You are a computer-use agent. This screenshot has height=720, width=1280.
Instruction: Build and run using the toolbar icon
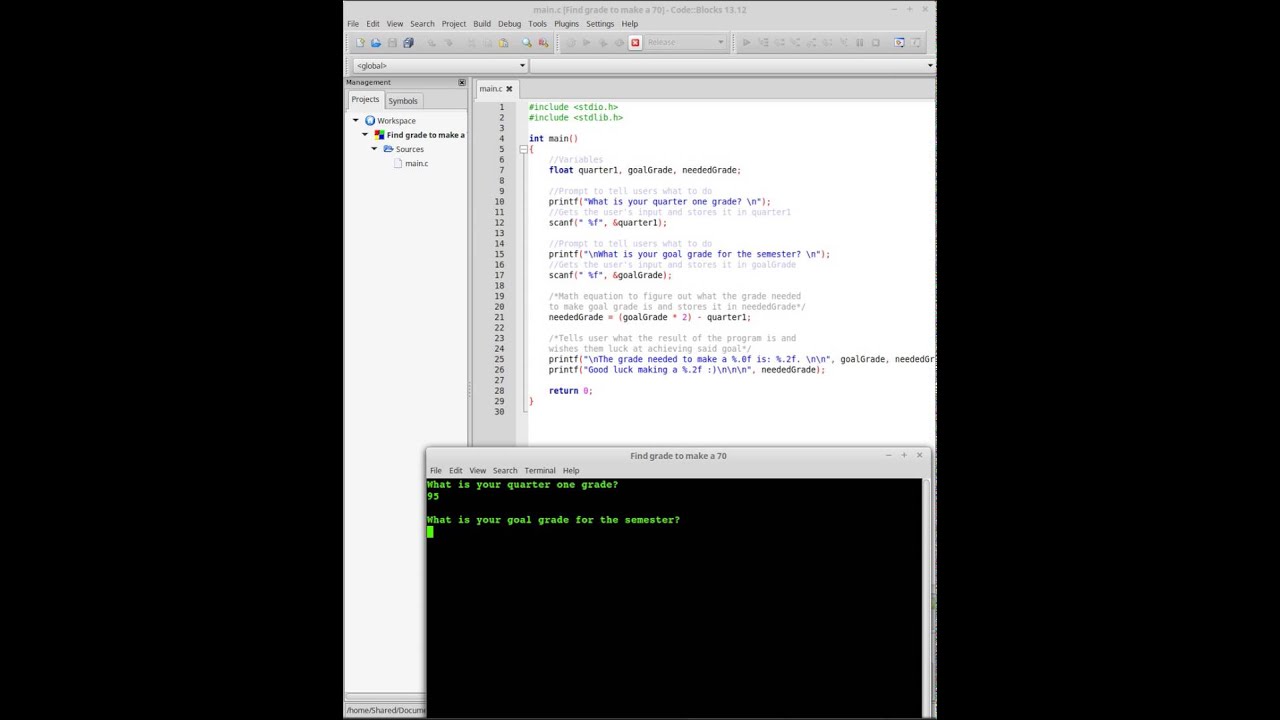[603, 42]
